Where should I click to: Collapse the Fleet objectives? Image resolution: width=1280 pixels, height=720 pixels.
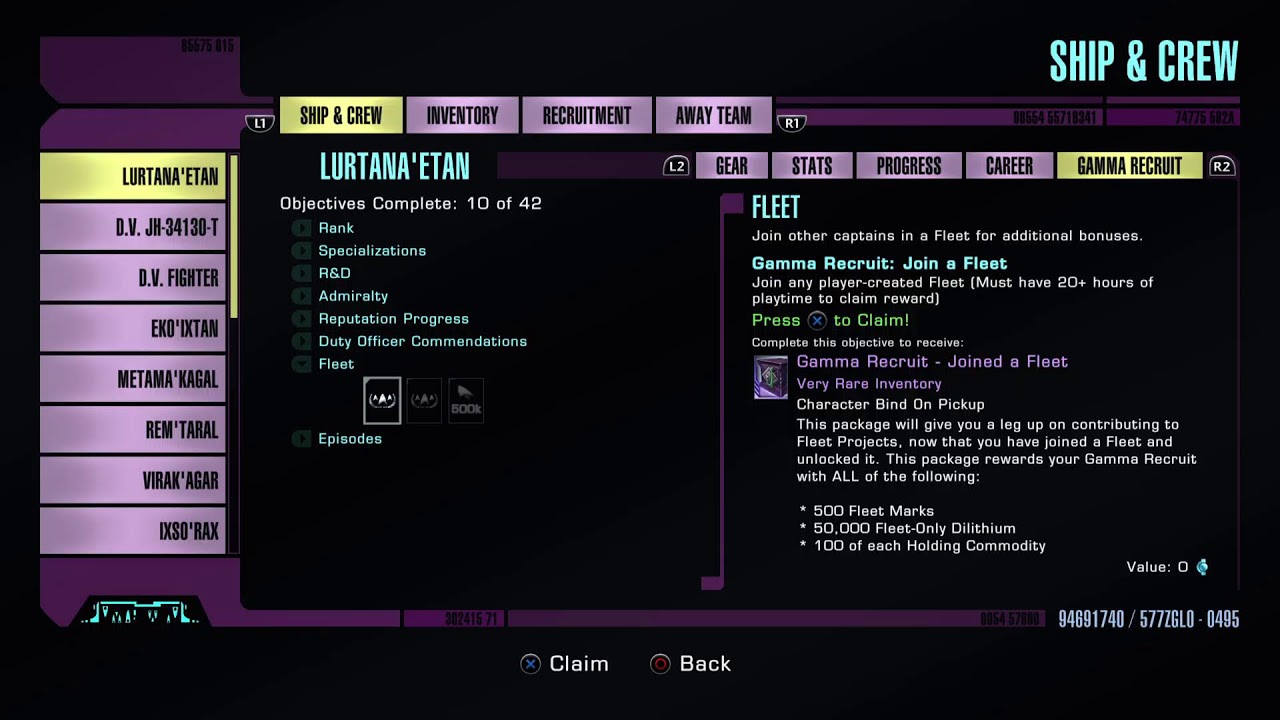click(x=301, y=364)
